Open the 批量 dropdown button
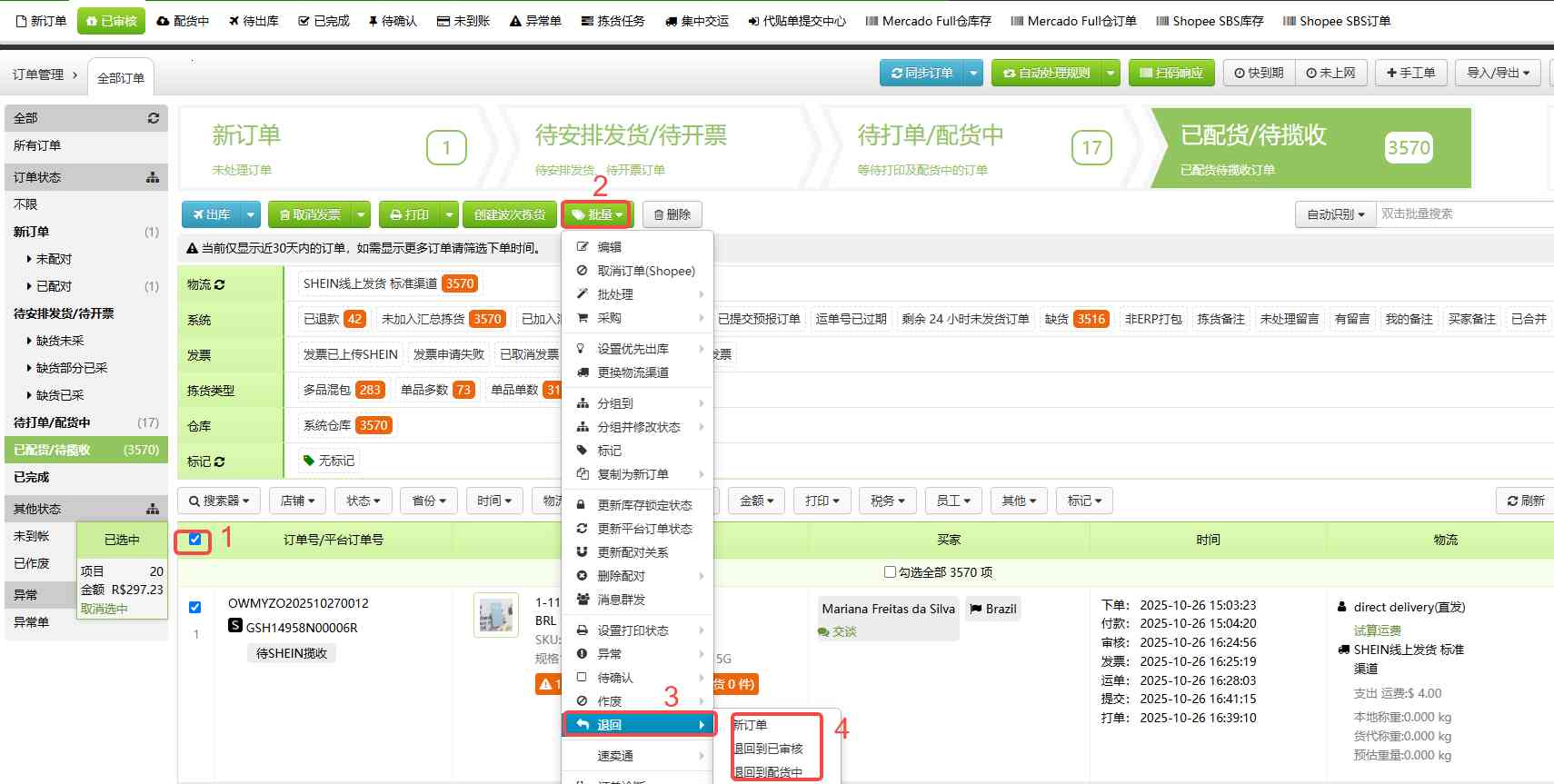This screenshot has height=784, width=1554. coord(597,214)
